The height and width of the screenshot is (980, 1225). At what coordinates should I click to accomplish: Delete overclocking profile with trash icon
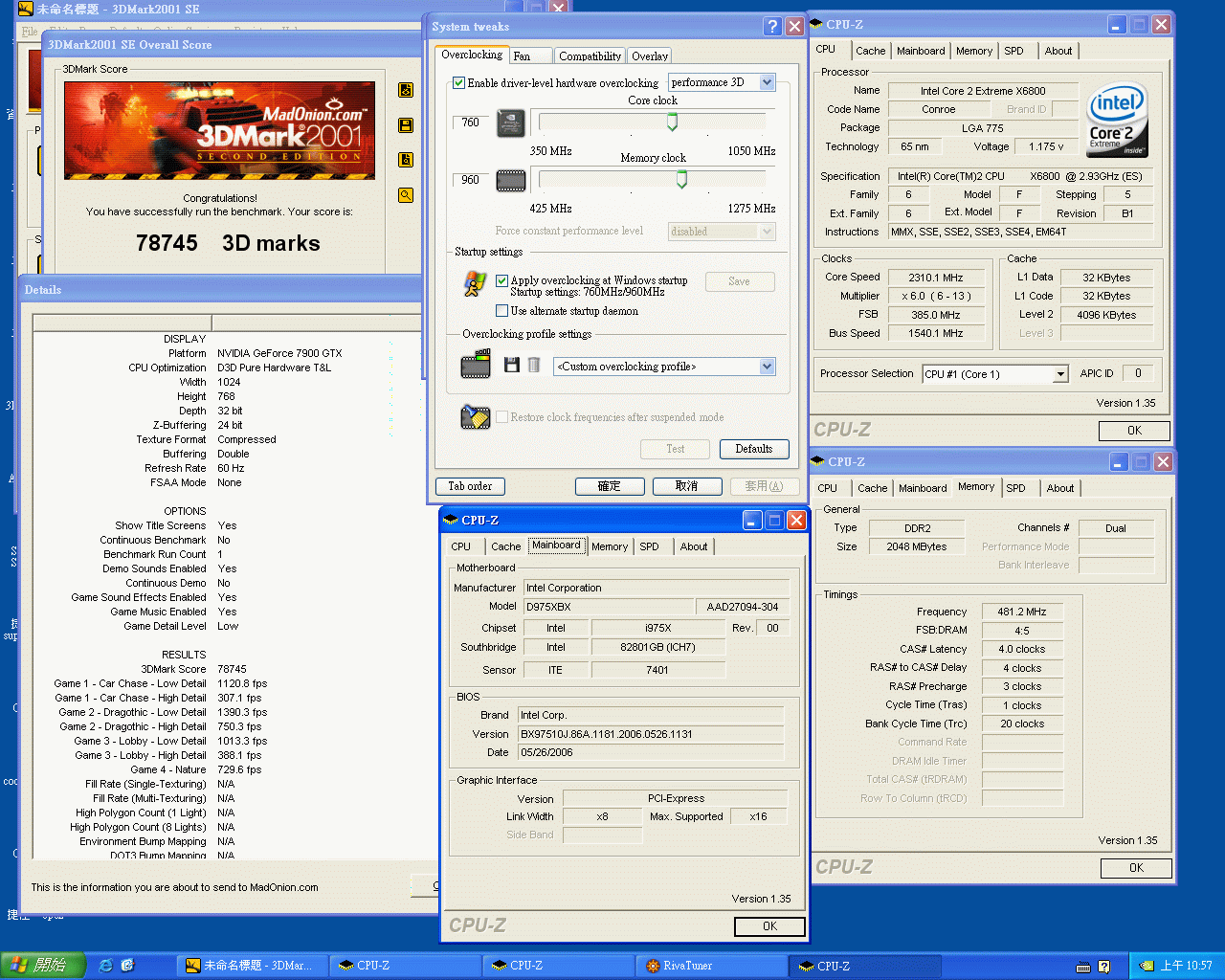[534, 366]
